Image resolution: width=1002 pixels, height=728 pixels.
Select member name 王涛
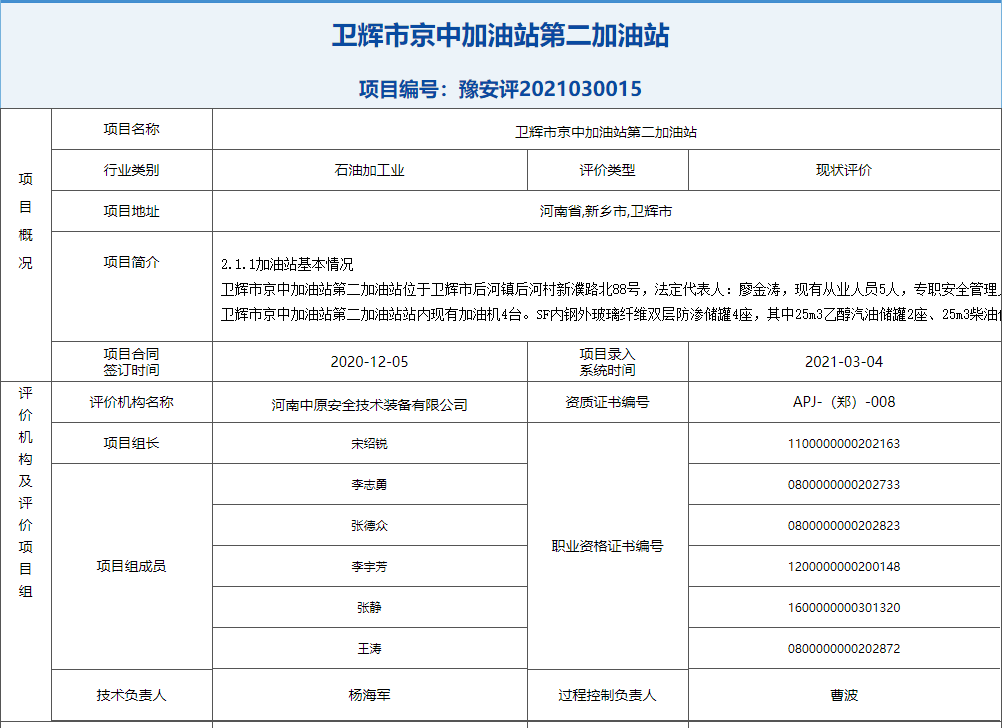[x=369, y=649]
